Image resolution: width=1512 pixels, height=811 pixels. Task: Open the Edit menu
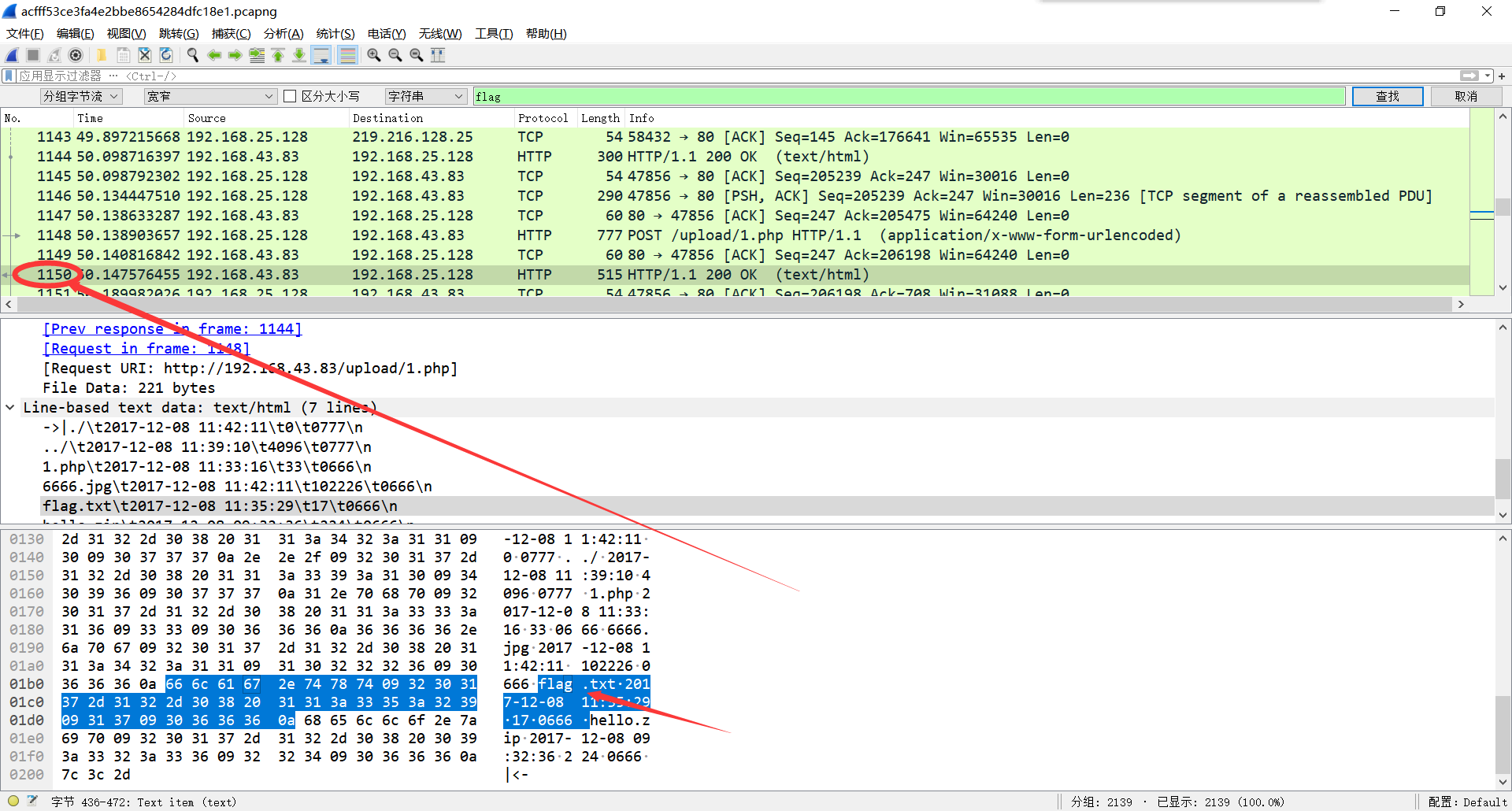[76, 33]
